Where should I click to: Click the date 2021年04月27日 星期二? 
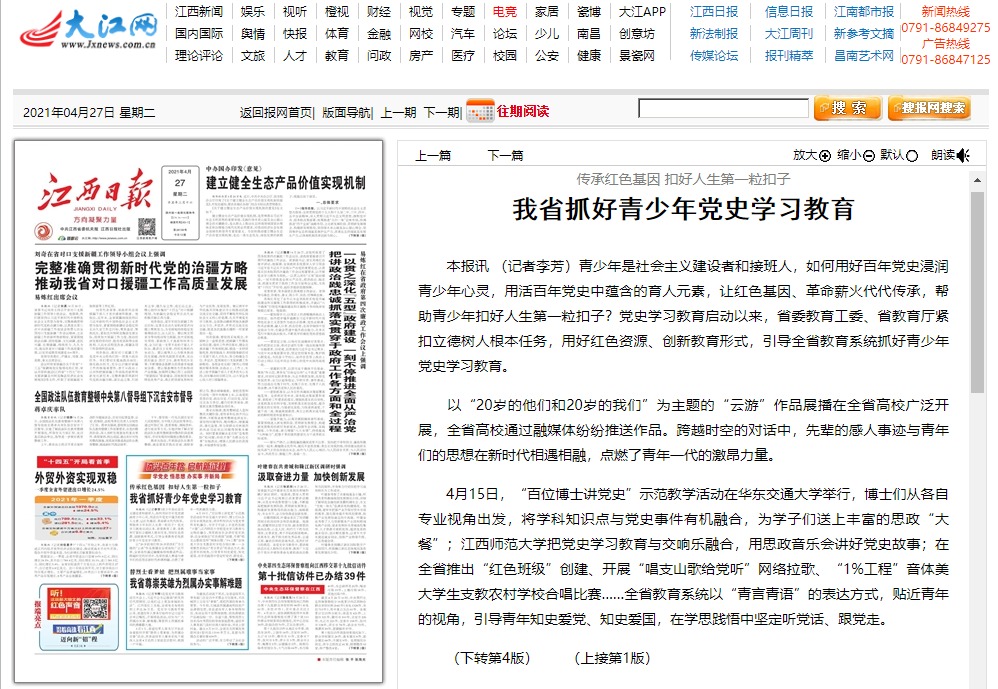tap(89, 113)
